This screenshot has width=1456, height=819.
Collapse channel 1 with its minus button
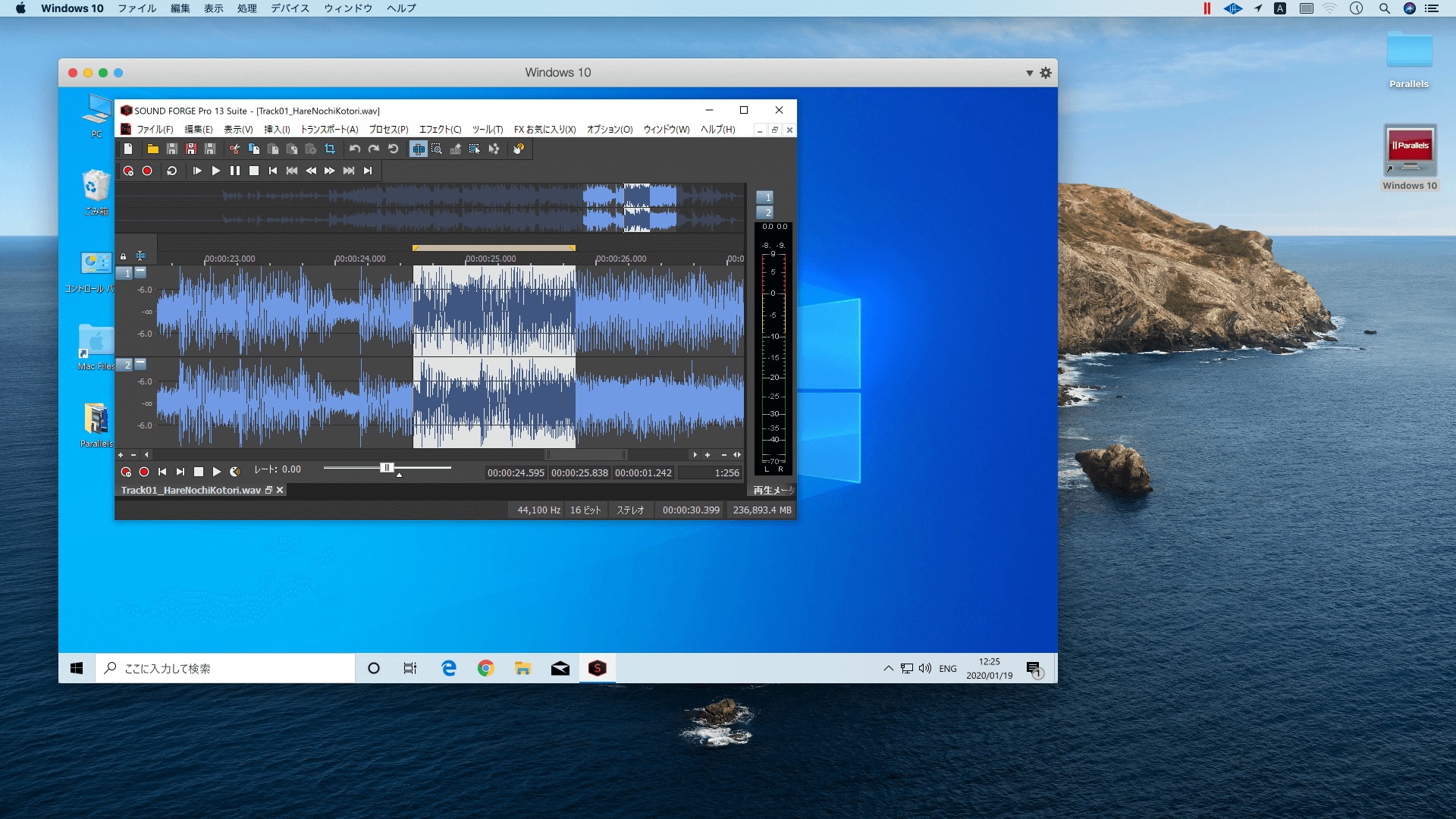click(x=140, y=271)
